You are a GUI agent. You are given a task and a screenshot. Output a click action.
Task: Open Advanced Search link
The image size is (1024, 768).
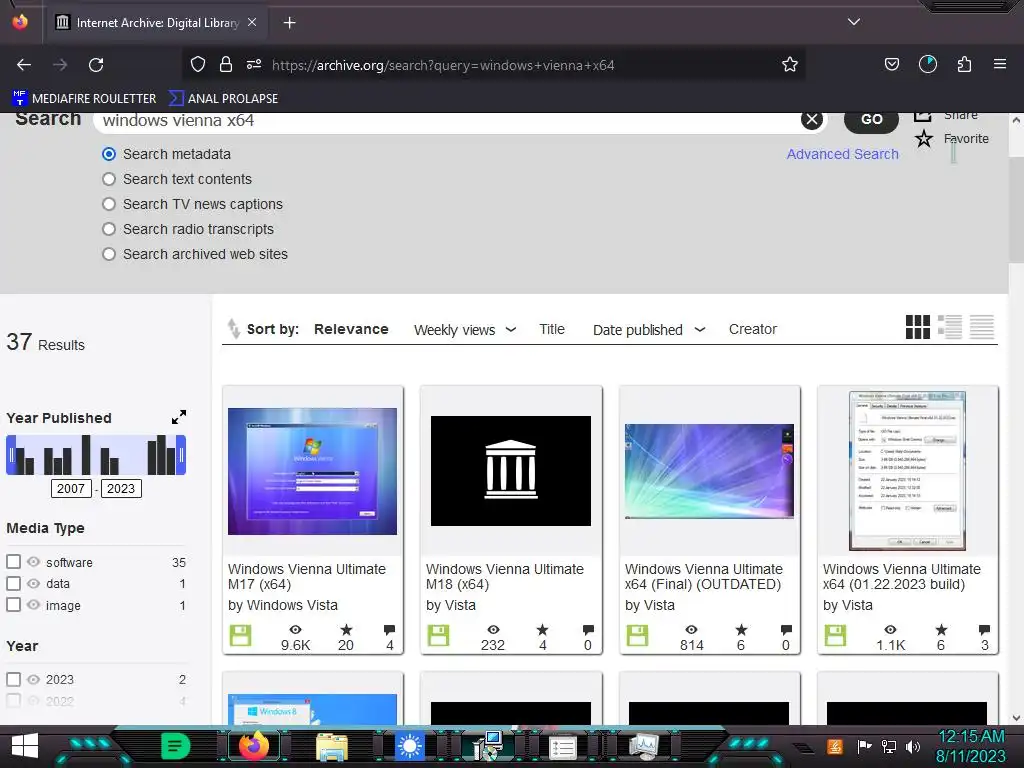(842, 154)
